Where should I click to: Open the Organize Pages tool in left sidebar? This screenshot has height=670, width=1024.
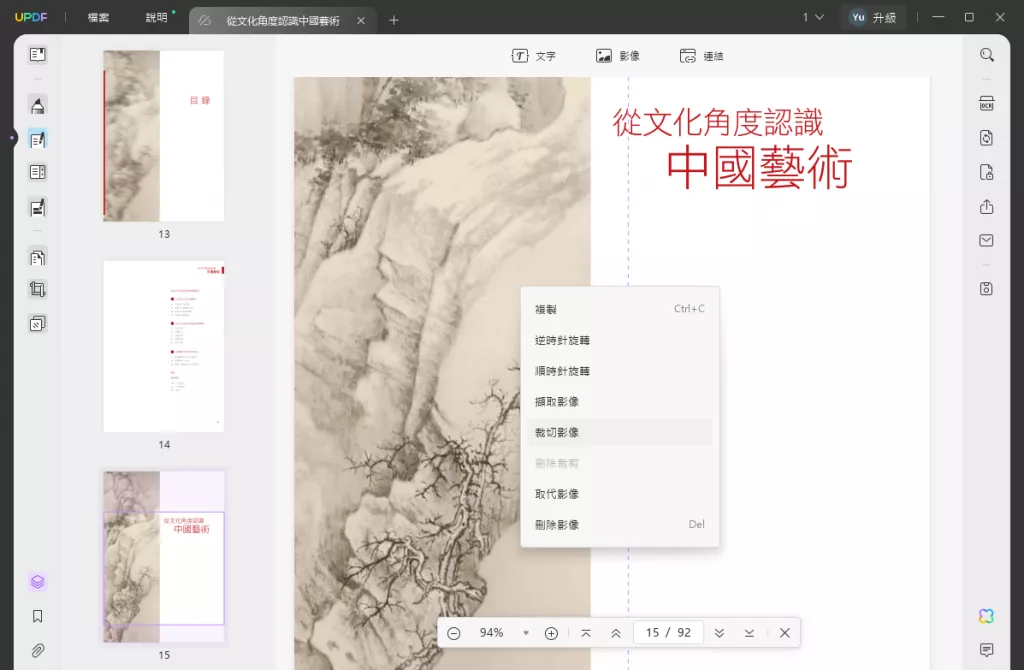[38, 257]
